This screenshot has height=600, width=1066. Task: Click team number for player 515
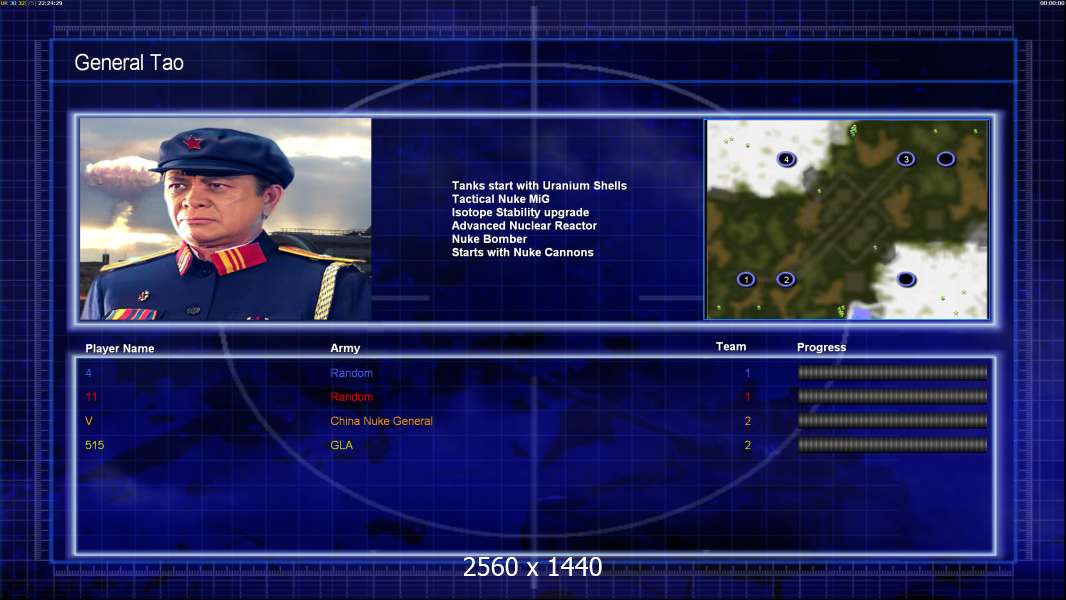(747, 445)
